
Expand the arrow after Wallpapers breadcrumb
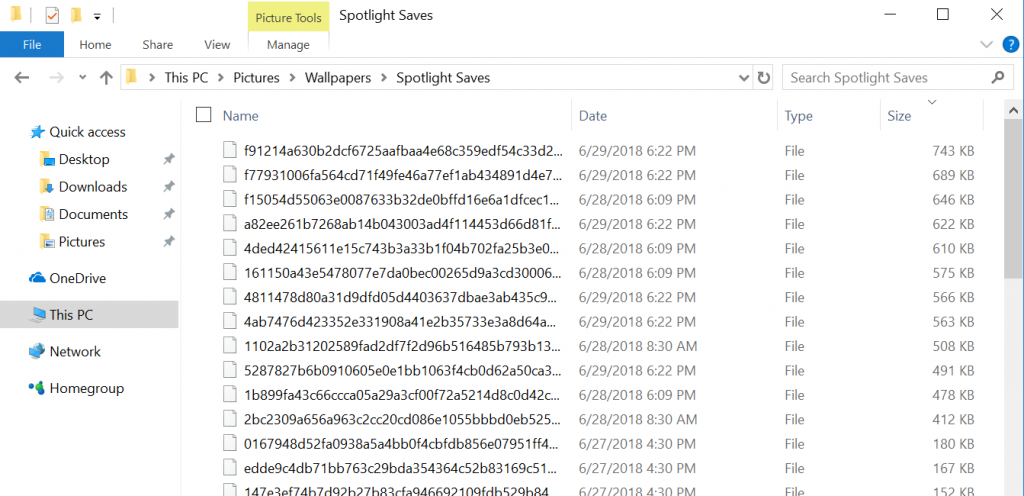click(x=384, y=78)
